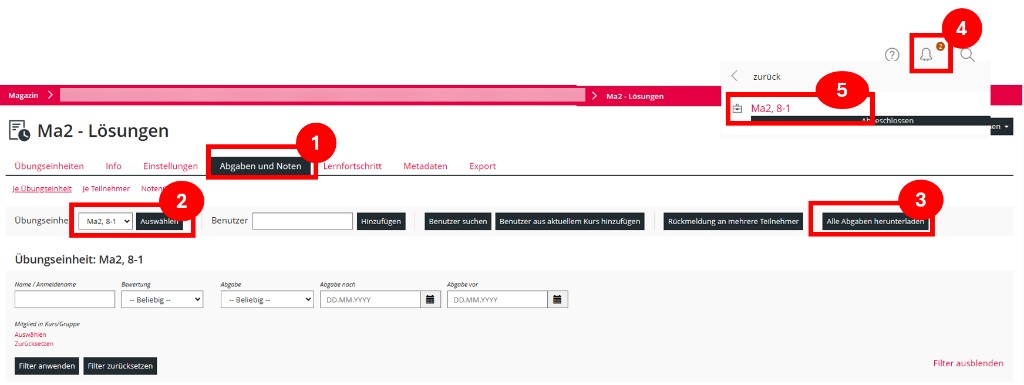Click Rückmeldung an mehrere Teilnehmer button

[x=733, y=222]
